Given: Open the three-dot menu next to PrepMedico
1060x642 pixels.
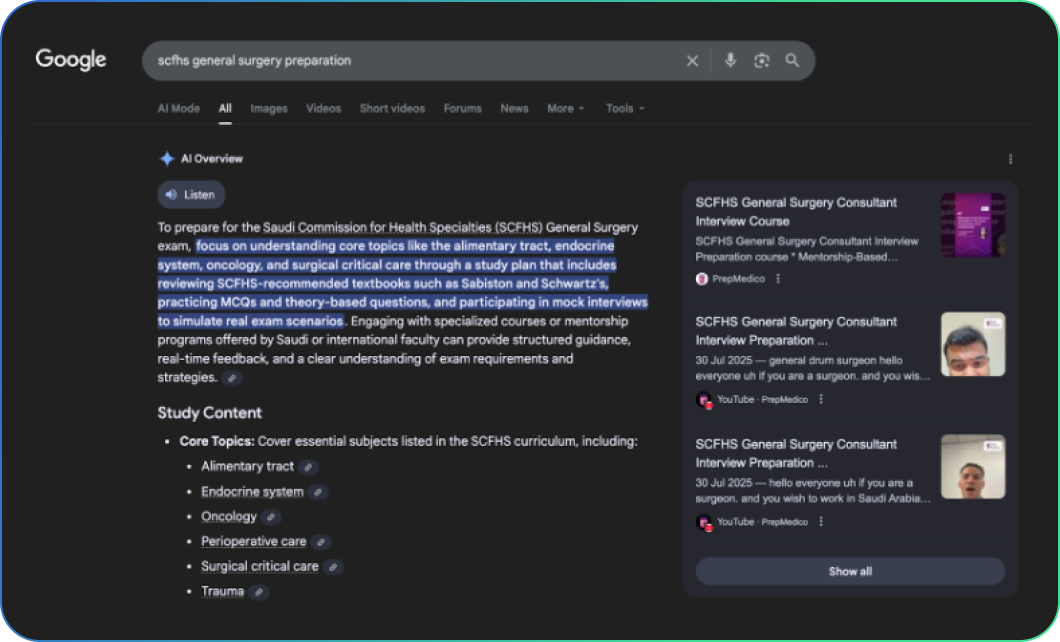Looking at the screenshot, I should (x=778, y=278).
